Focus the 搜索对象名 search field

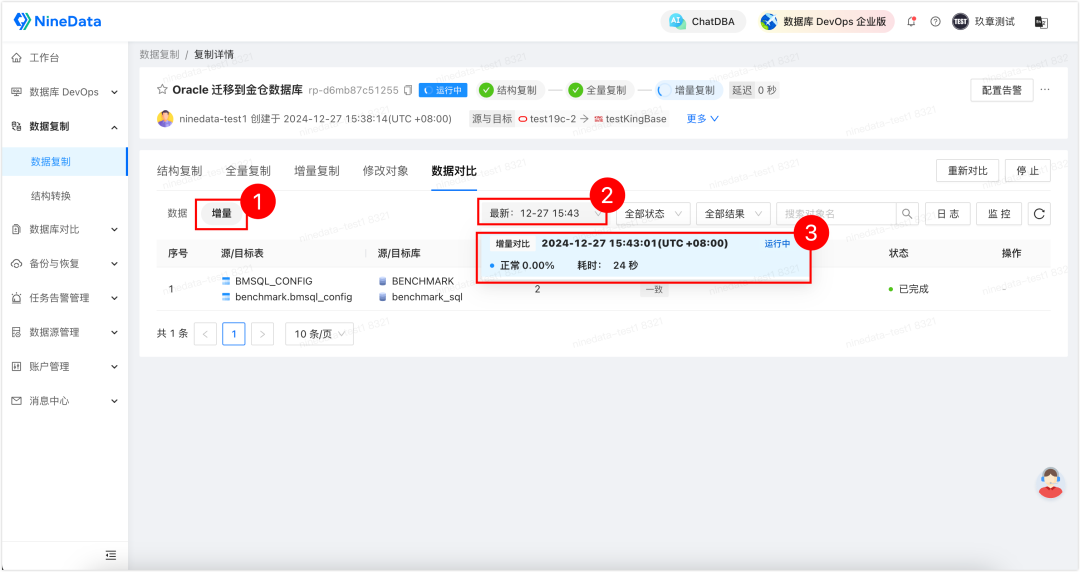point(836,214)
